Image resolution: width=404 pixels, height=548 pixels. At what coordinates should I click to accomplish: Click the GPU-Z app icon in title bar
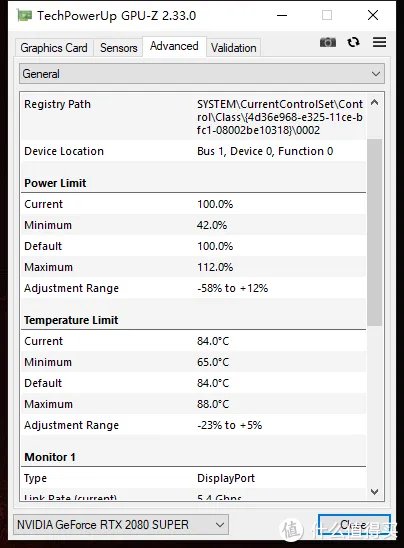(x=24, y=15)
